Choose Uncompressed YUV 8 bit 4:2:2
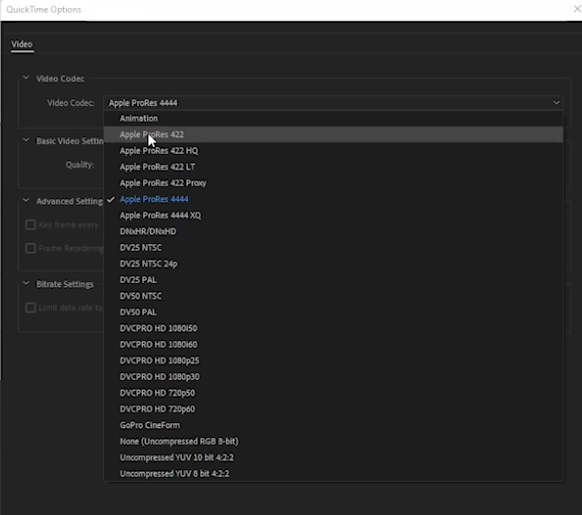 click(x=333, y=474)
